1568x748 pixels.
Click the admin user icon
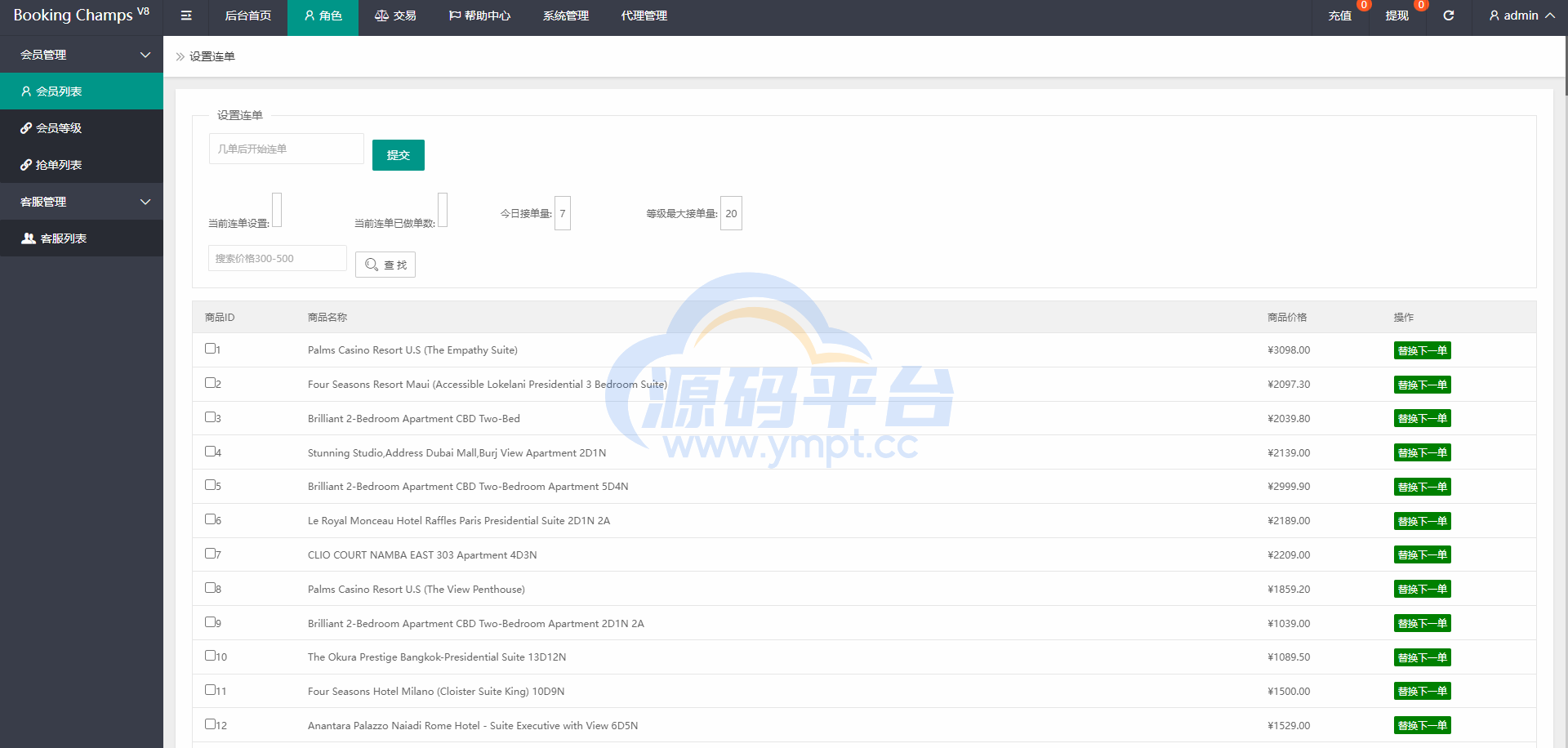tap(1494, 16)
